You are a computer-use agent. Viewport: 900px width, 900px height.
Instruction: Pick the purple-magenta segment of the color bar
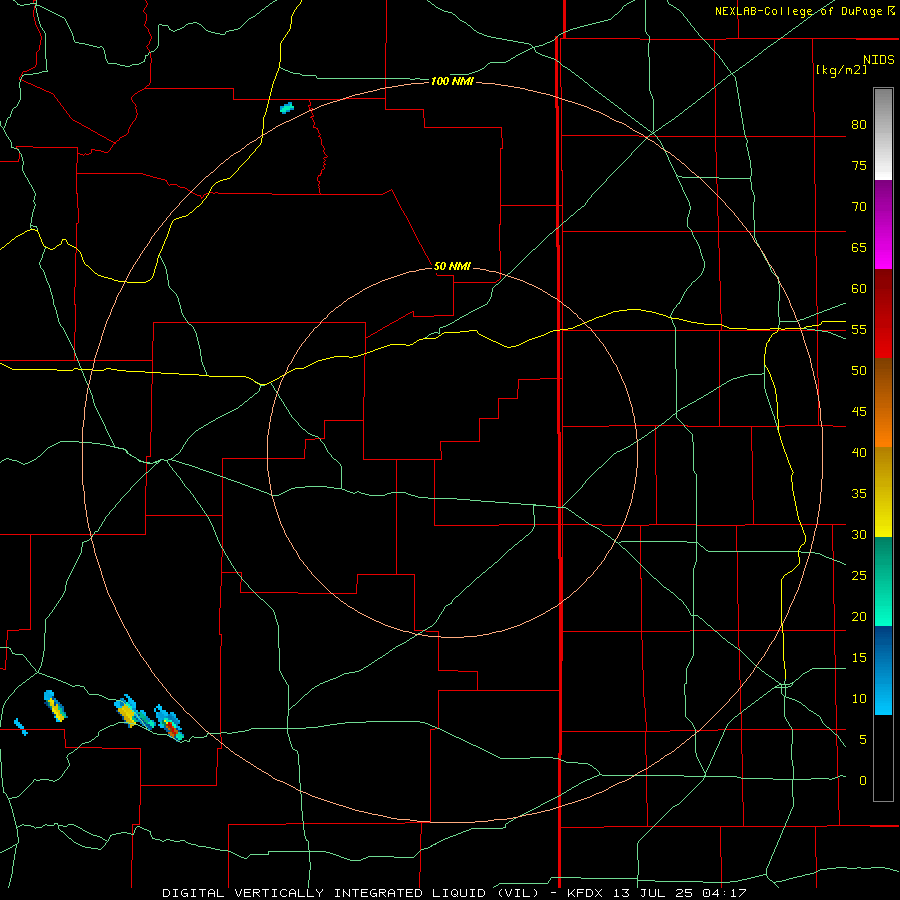pos(883,224)
